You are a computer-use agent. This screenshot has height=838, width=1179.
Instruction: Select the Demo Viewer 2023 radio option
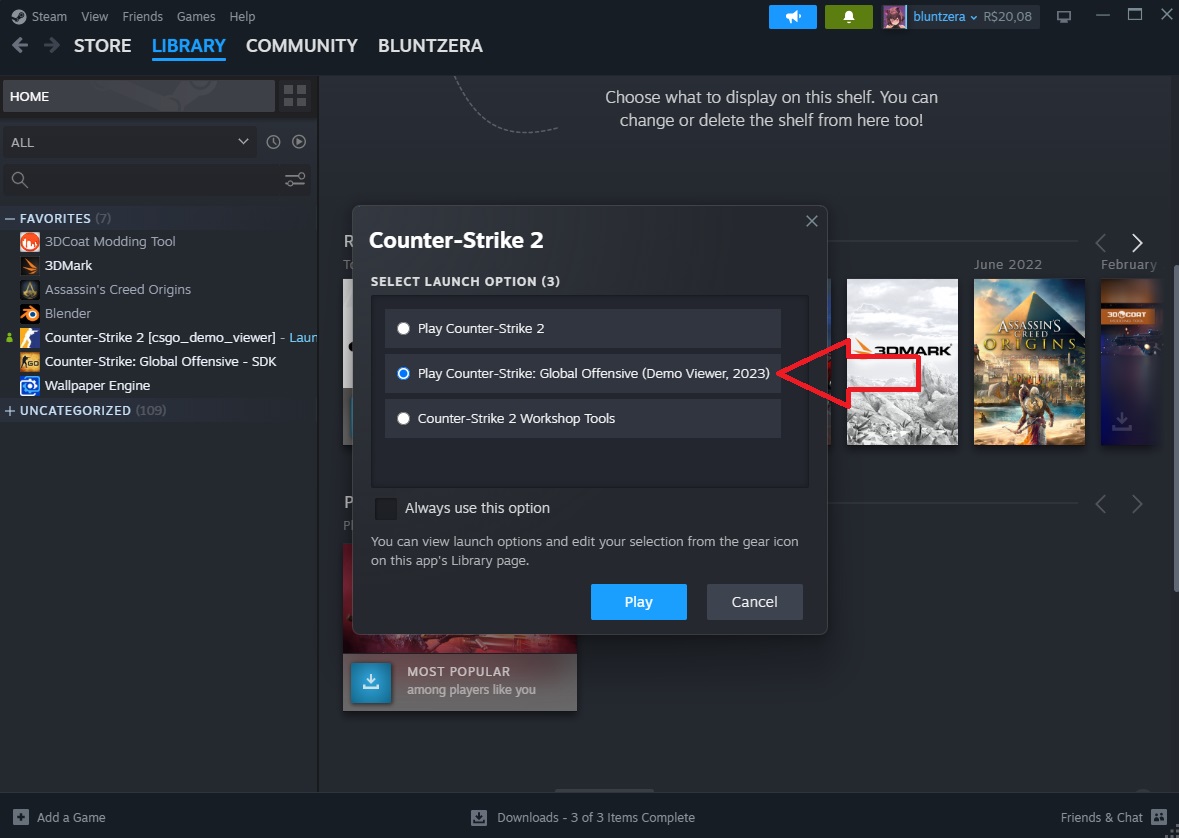(404, 374)
